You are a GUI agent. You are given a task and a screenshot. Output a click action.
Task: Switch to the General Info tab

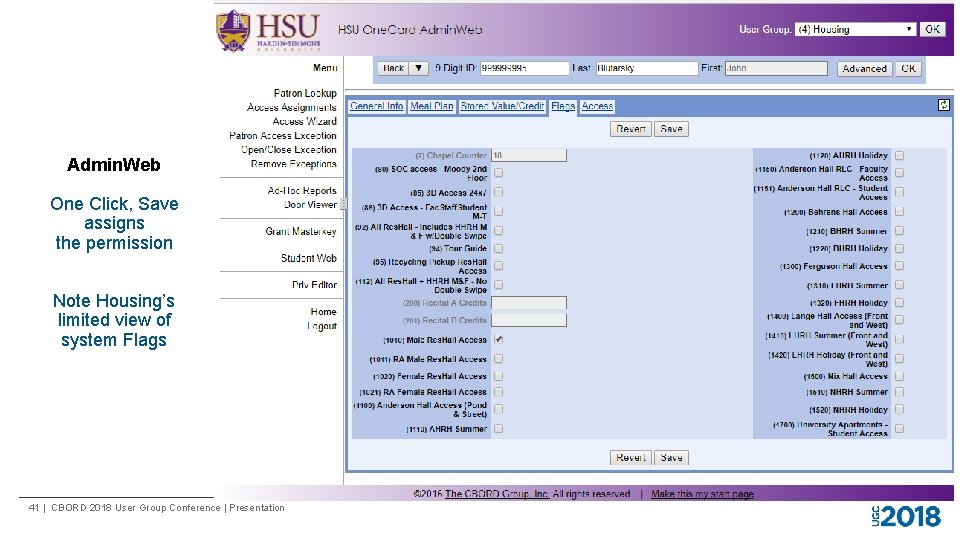click(377, 106)
